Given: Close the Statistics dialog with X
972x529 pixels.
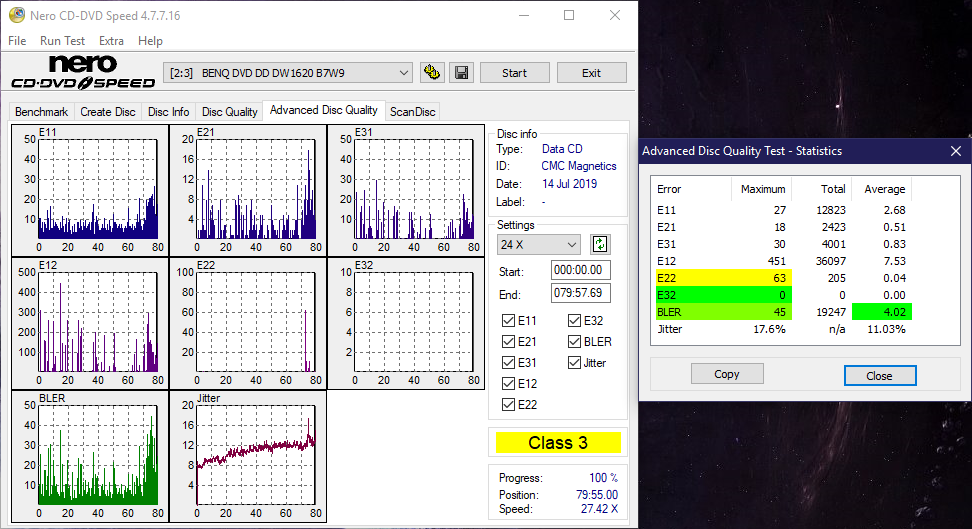Looking at the screenshot, I should (x=956, y=151).
